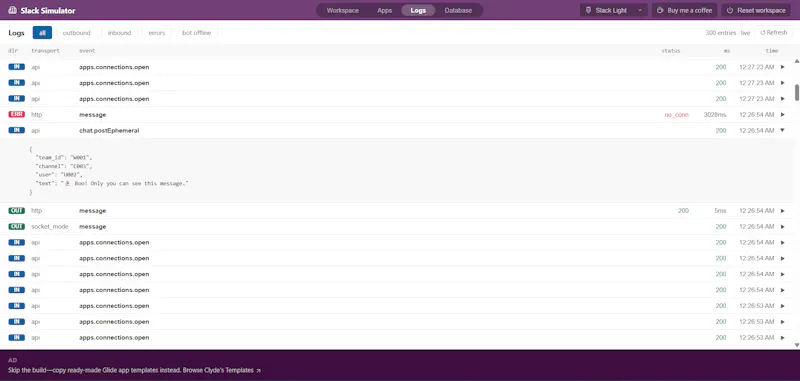
Task: Filter logs to inbound only
Action: pyautogui.click(x=119, y=33)
